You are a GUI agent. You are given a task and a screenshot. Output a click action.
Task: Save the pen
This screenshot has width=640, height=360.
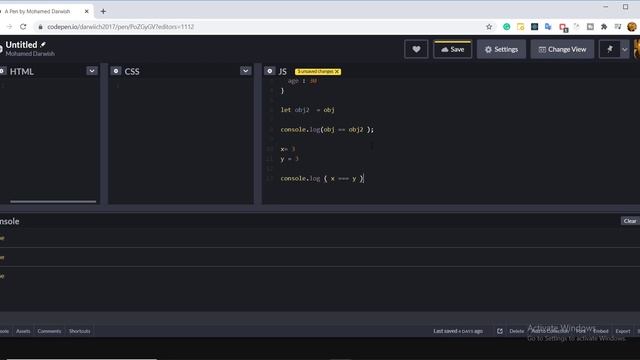tap(452, 49)
